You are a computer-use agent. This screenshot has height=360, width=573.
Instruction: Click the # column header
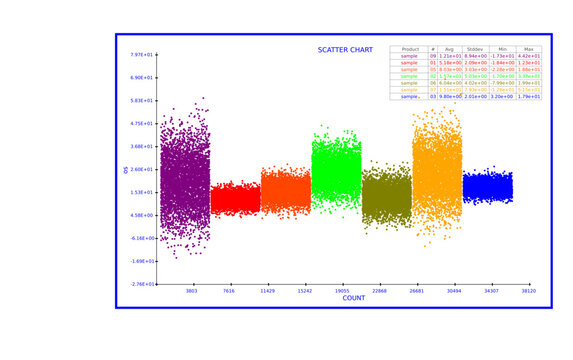tap(433, 49)
